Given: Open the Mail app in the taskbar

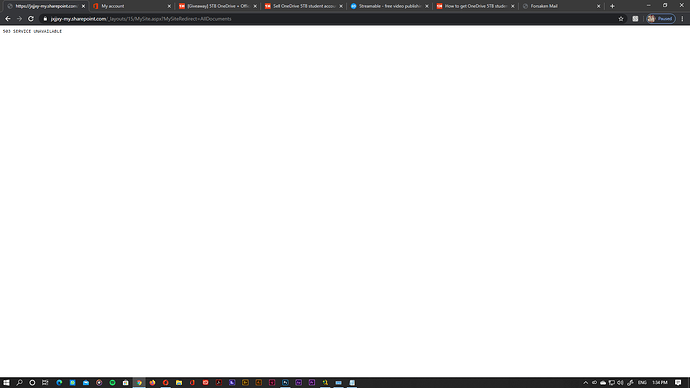Looking at the screenshot, I should tap(86, 383).
